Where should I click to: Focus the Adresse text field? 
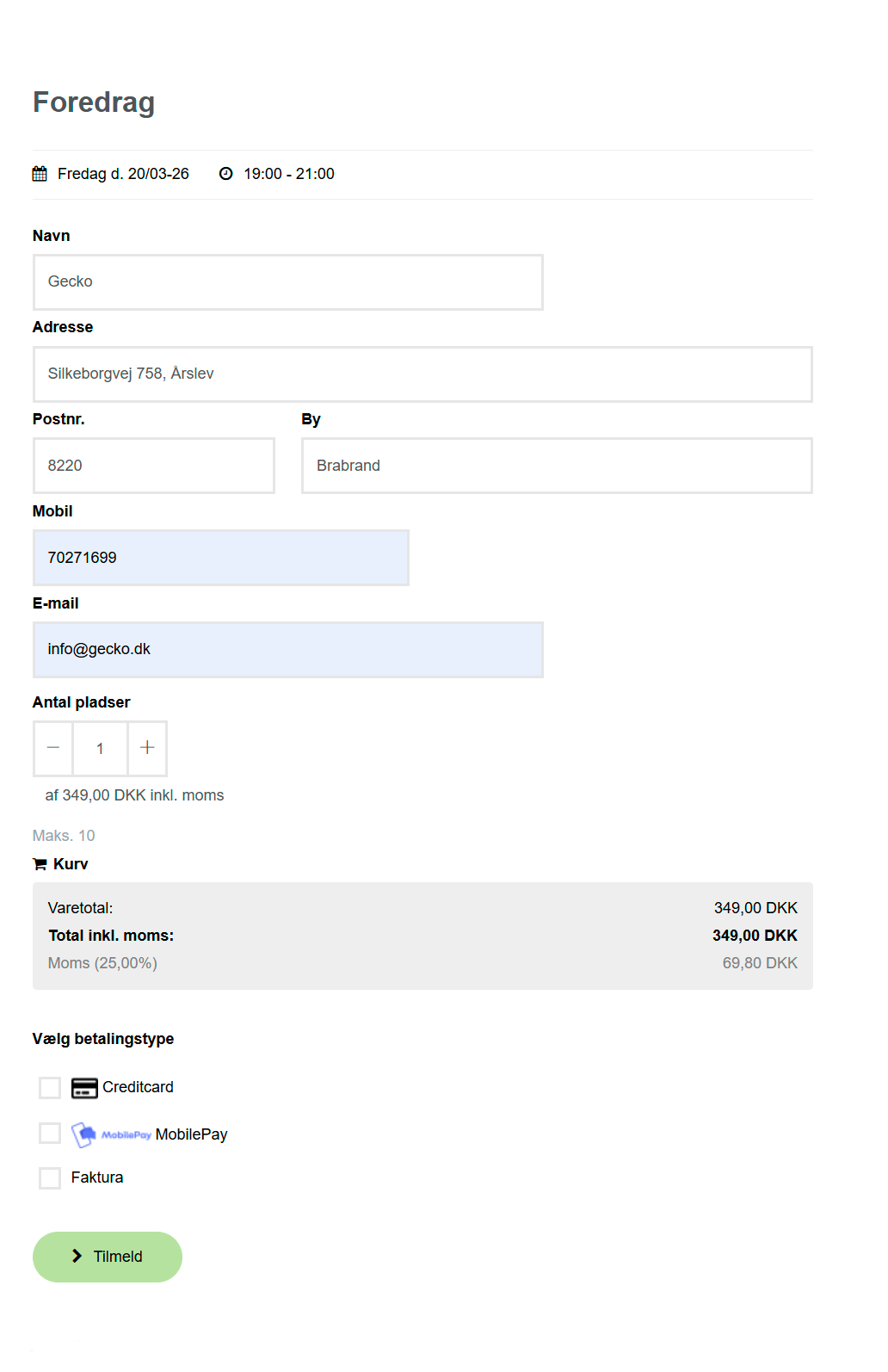(x=422, y=374)
